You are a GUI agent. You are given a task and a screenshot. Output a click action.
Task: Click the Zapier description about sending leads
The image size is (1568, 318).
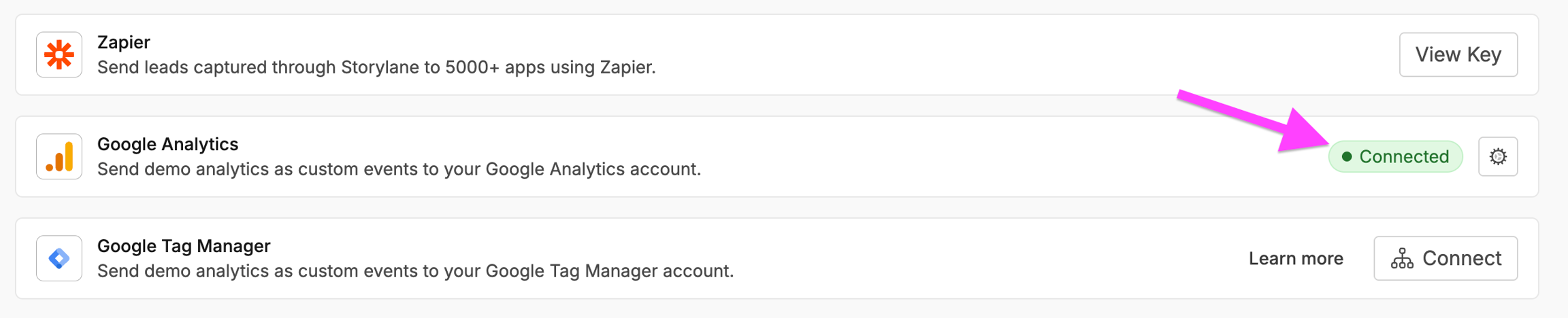[376, 67]
